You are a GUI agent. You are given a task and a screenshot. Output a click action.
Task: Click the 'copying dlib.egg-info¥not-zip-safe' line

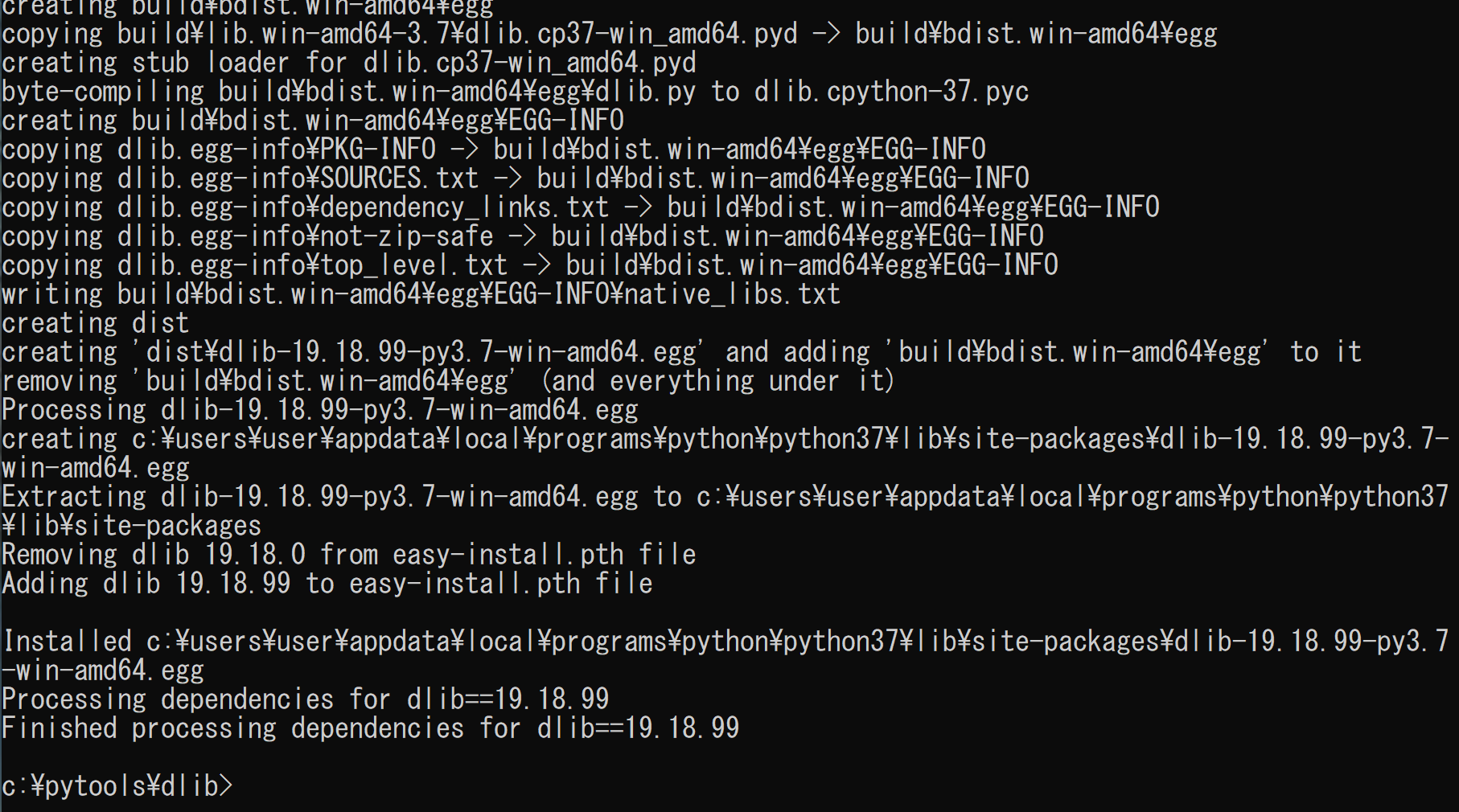point(522,236)
